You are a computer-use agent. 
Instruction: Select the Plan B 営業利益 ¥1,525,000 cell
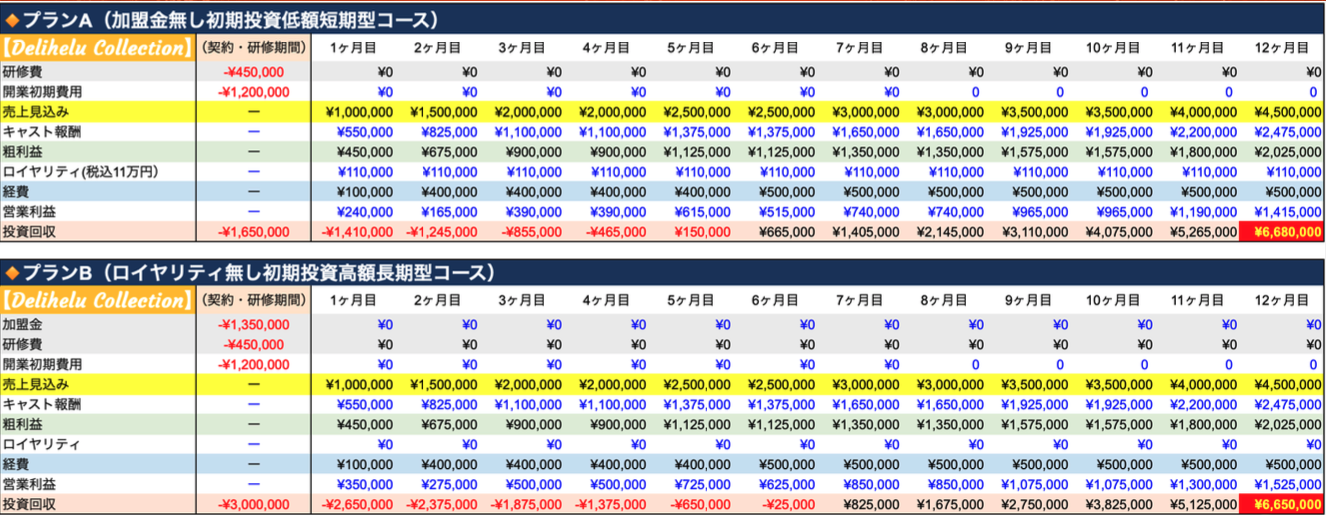click(1283, 484)
